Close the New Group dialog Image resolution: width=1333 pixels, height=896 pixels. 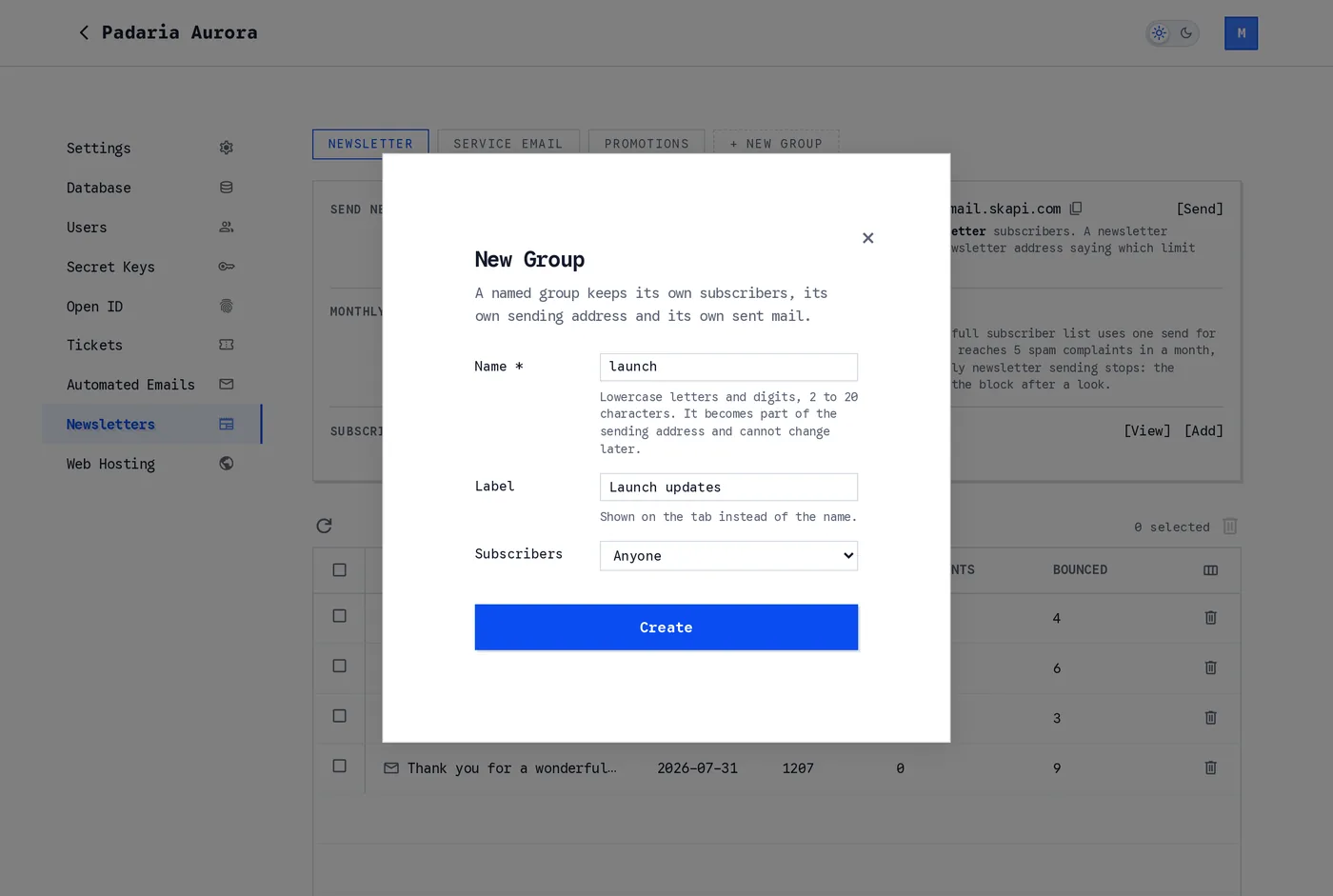[867, 238]
